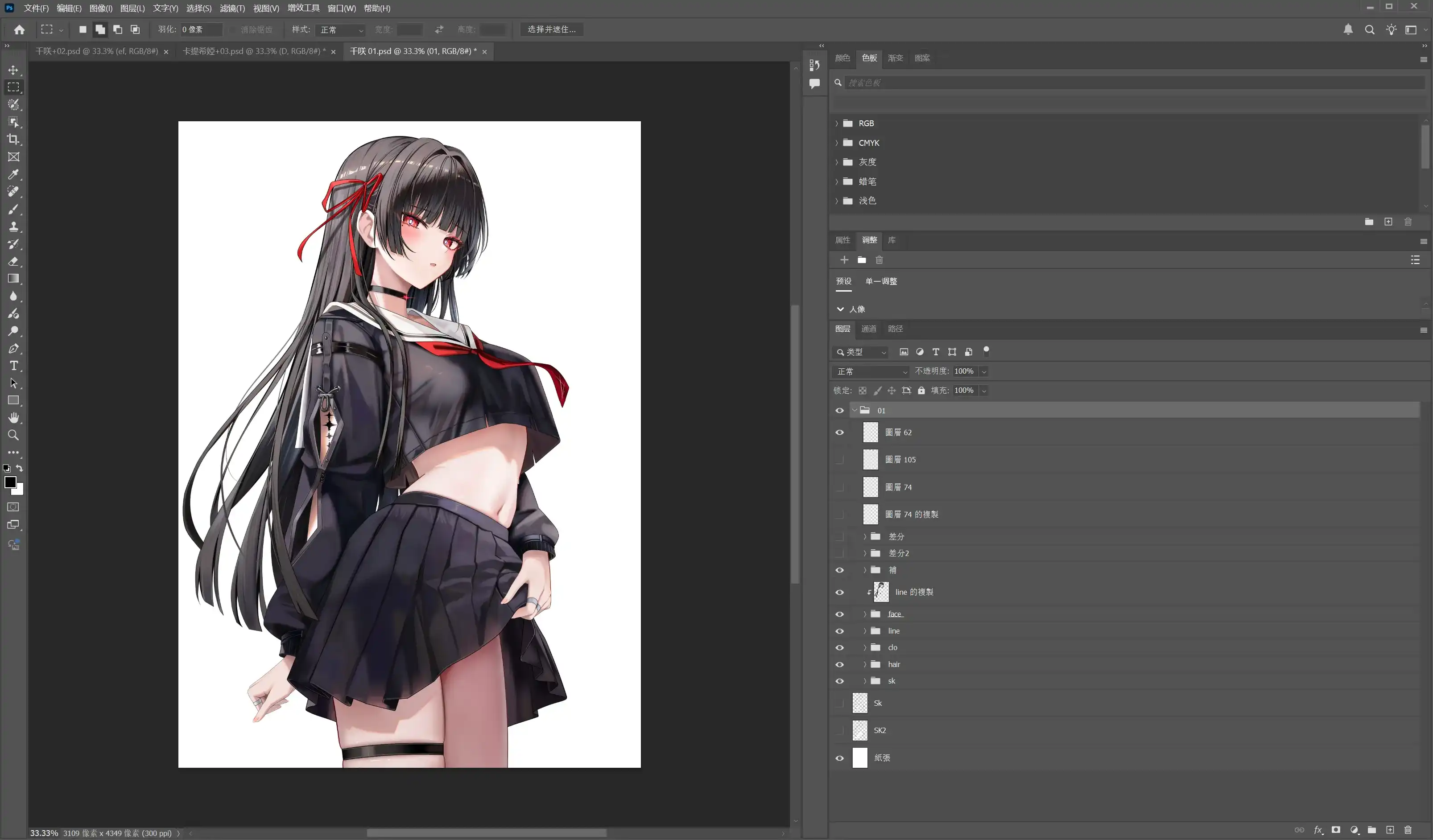Add a layer mask from the Layers panel
Screen dimensions: 1433x840
click(1336, 830)
